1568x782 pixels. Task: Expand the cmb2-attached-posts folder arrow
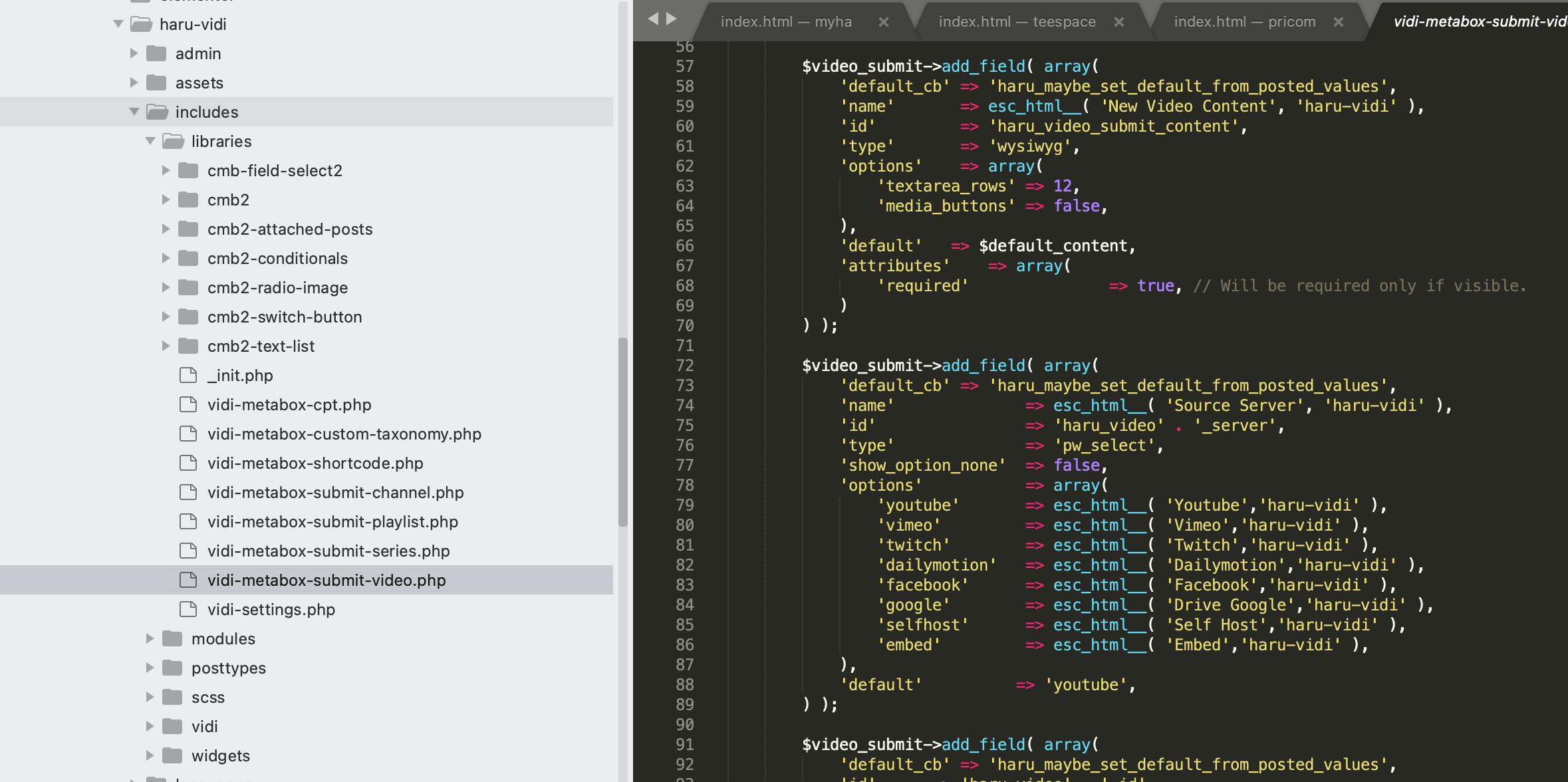166,229
